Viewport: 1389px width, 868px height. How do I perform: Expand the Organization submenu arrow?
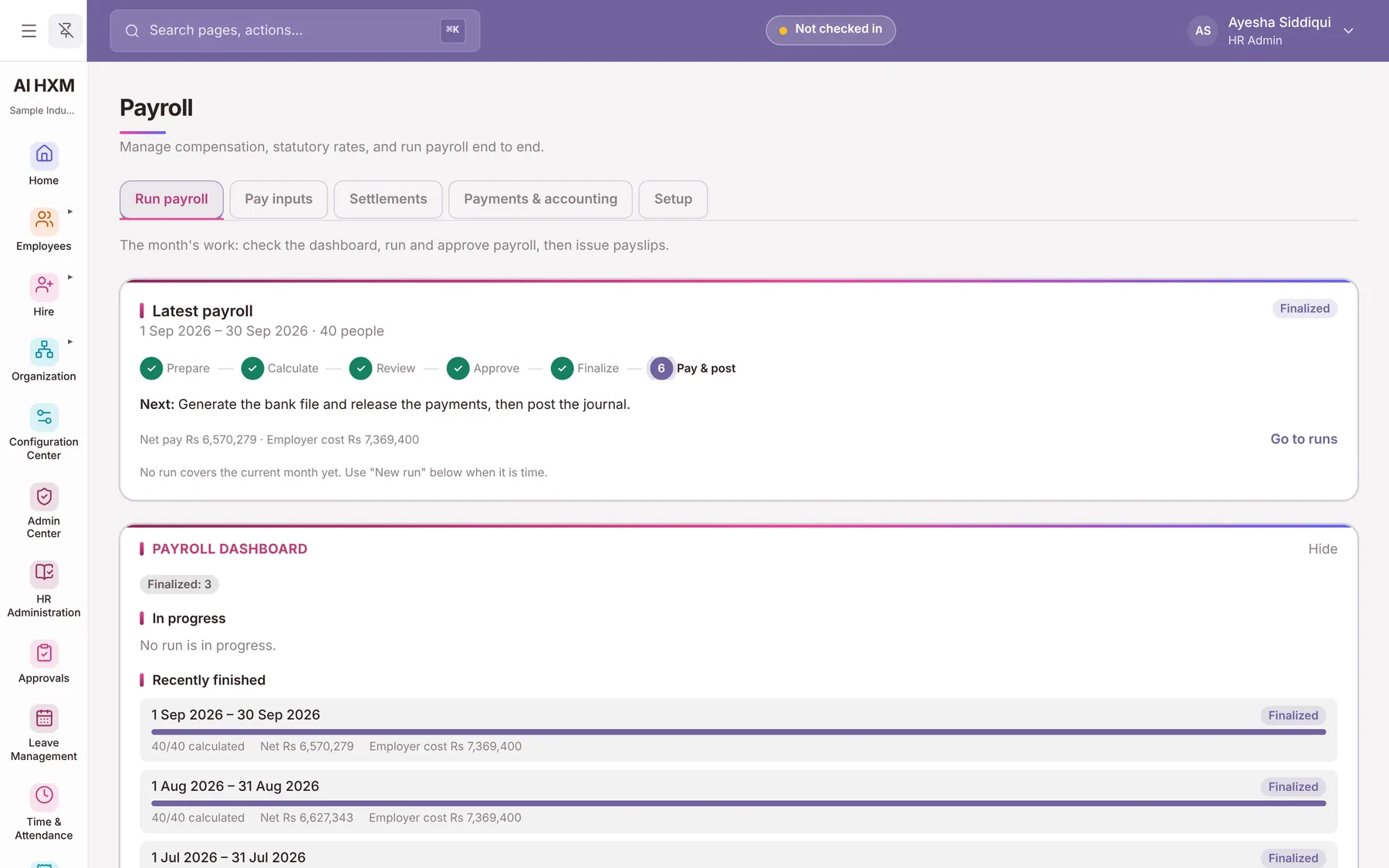tap(70, 342)
